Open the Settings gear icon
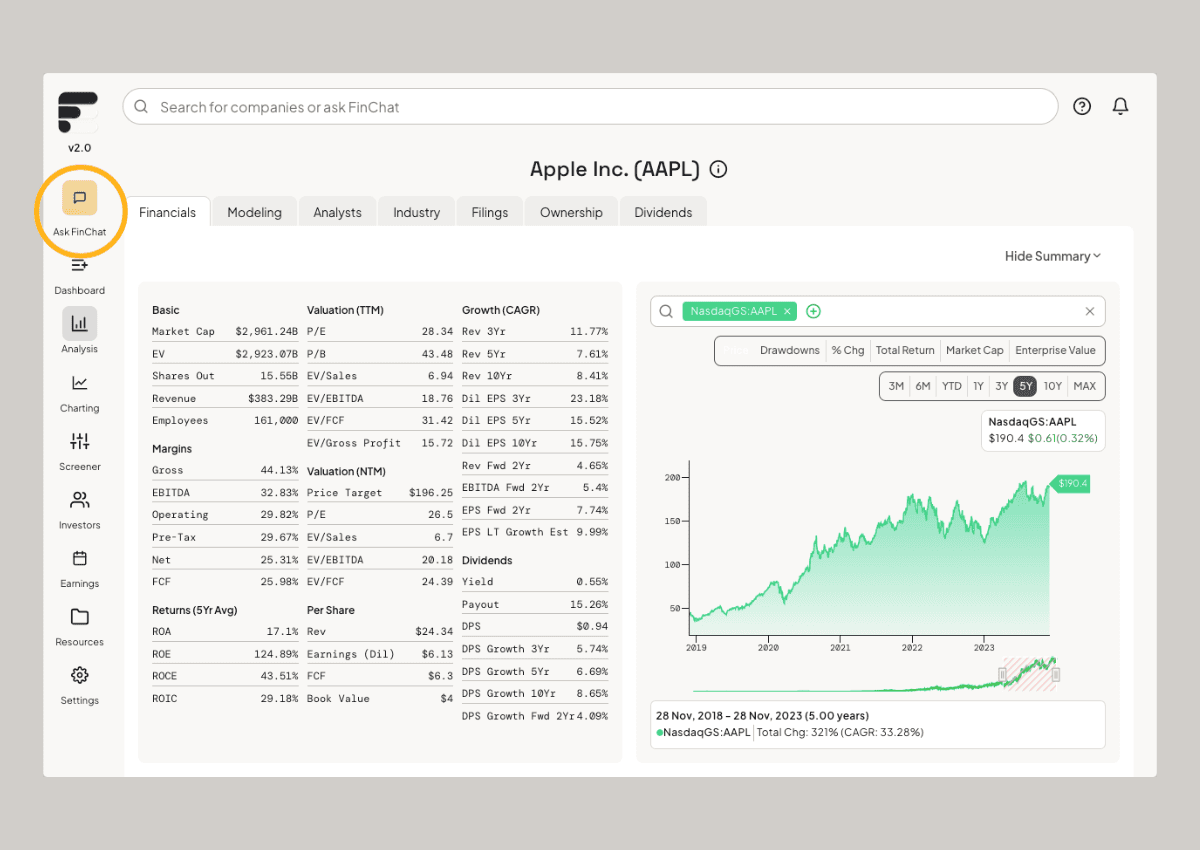Viewport: 1200px width, 850px height. point(79,675)
